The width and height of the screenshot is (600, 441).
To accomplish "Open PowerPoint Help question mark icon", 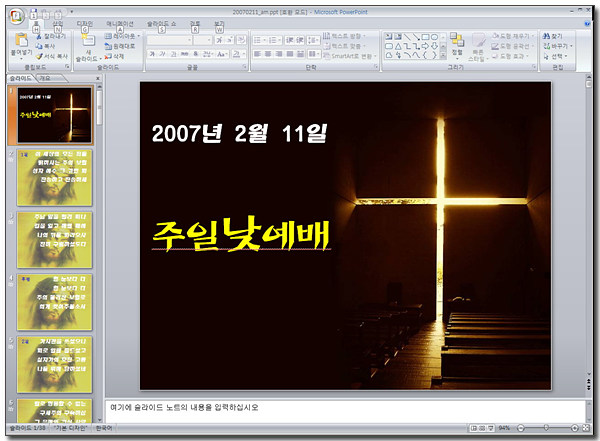I will (587, 24).
